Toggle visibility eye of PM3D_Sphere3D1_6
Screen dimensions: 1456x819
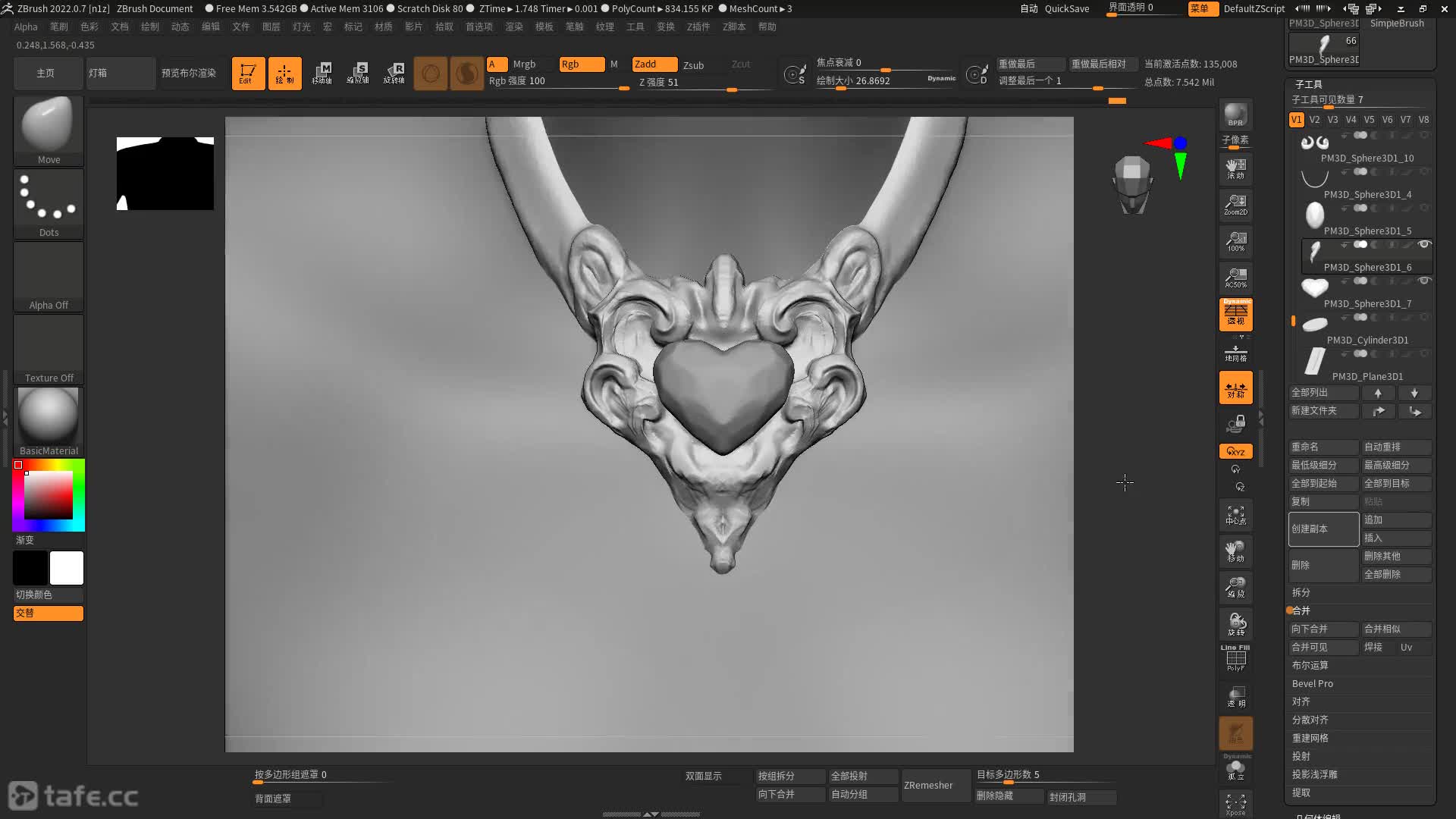coord(1424,245)
